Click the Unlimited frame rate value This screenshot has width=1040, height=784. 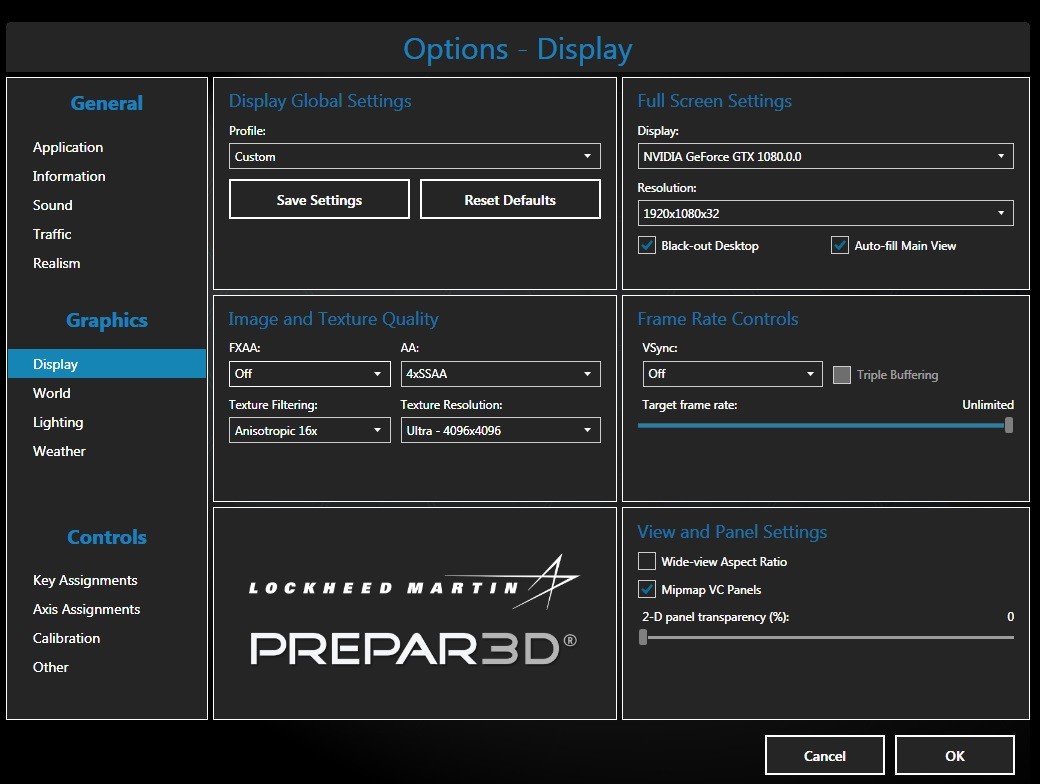coord(988,405)
